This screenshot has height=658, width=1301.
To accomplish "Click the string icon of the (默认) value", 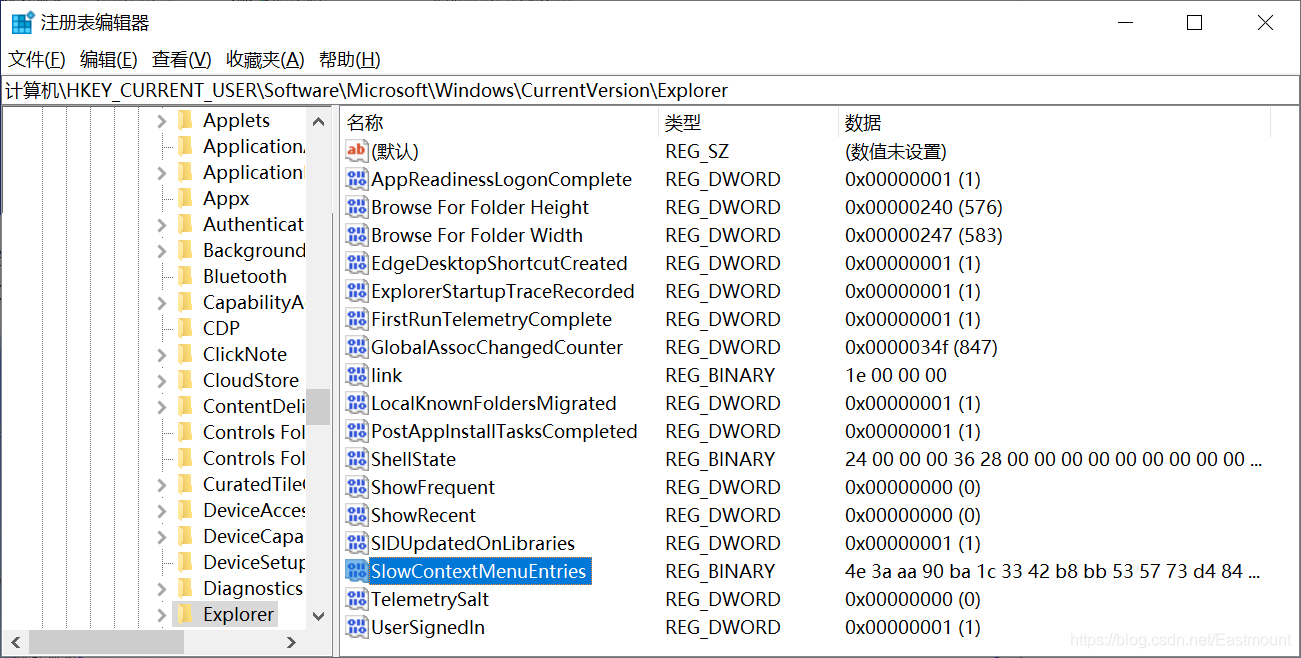I will coord(356,151).
